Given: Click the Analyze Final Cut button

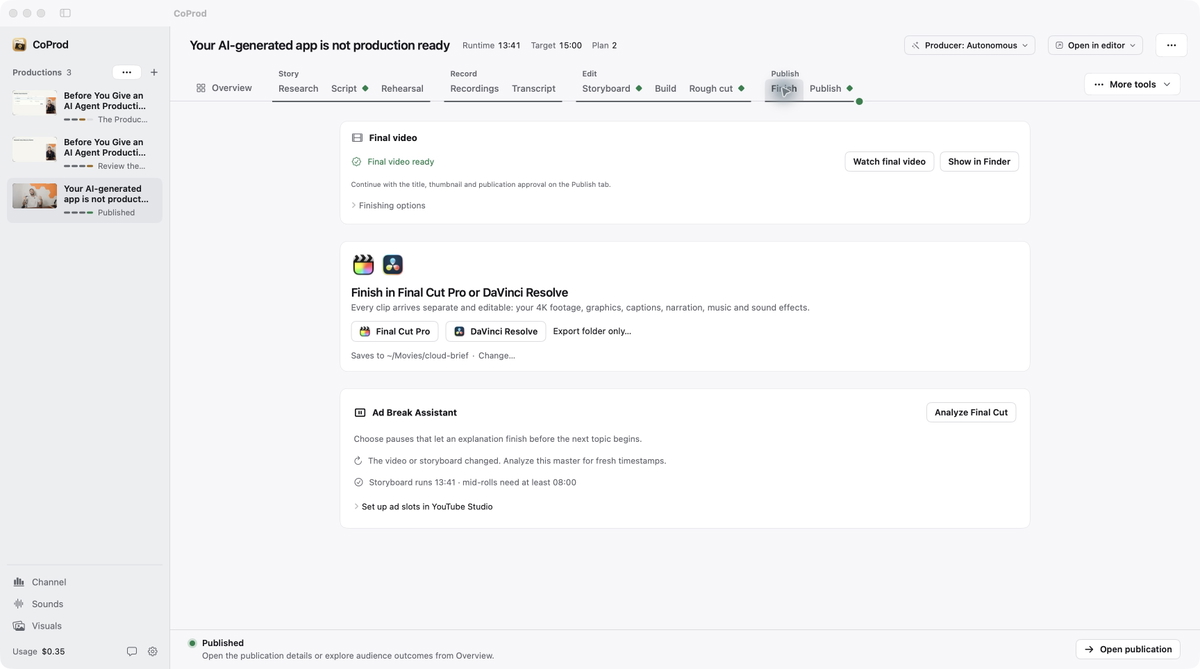Looking at the screenshot, I should (x=971, y=412).
